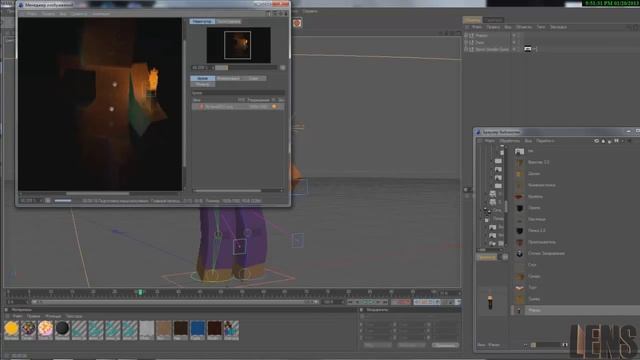Viewport: 640px width, 360px height.
Task: Click the red record keyframe buttons group
Action: (x=401, y=302)
